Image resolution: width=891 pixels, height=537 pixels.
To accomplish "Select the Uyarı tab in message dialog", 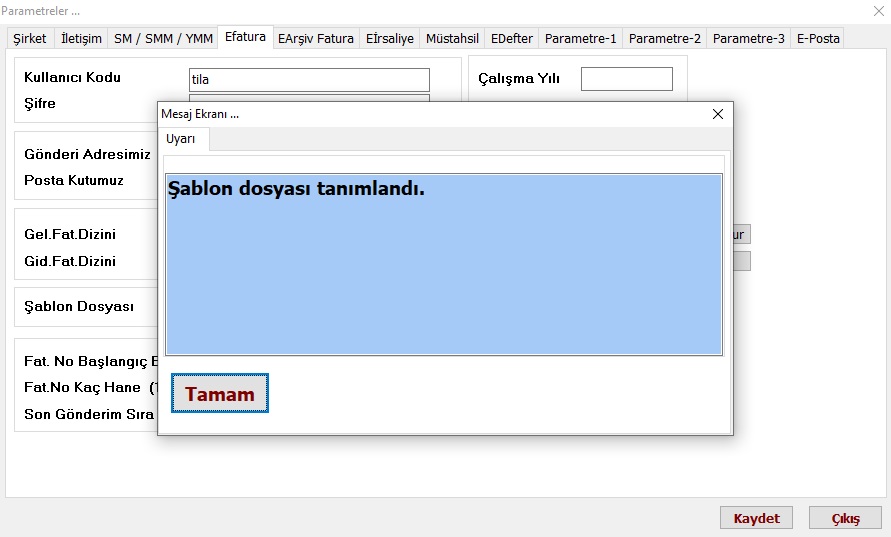I will click(181, 140).
